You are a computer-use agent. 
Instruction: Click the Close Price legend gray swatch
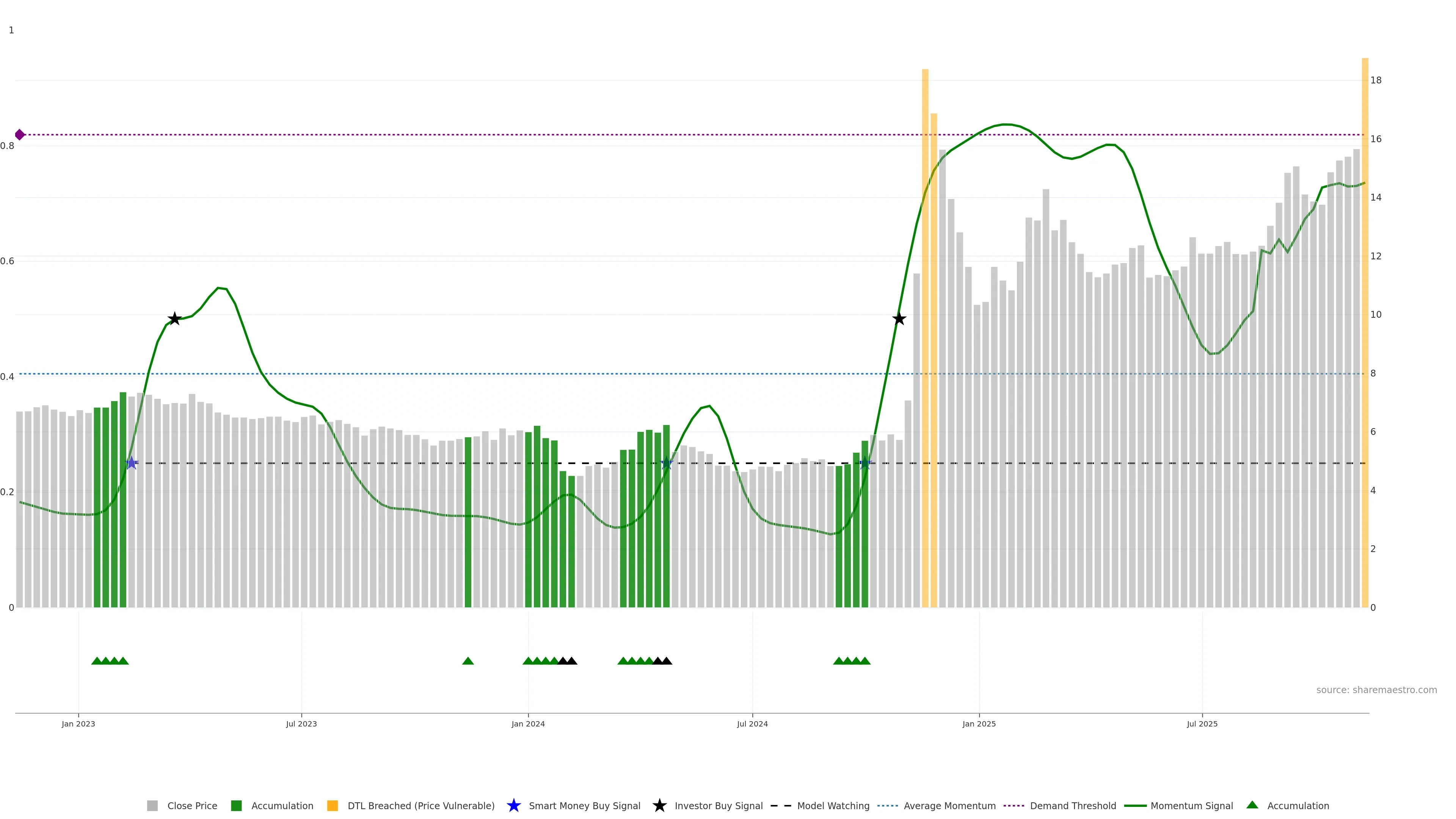coord(152,805)
